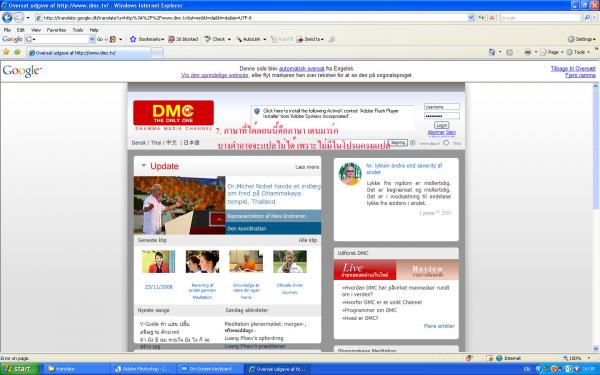
Task: Open the Google Toolbar Bookmarks star
Action: [133, 39]
